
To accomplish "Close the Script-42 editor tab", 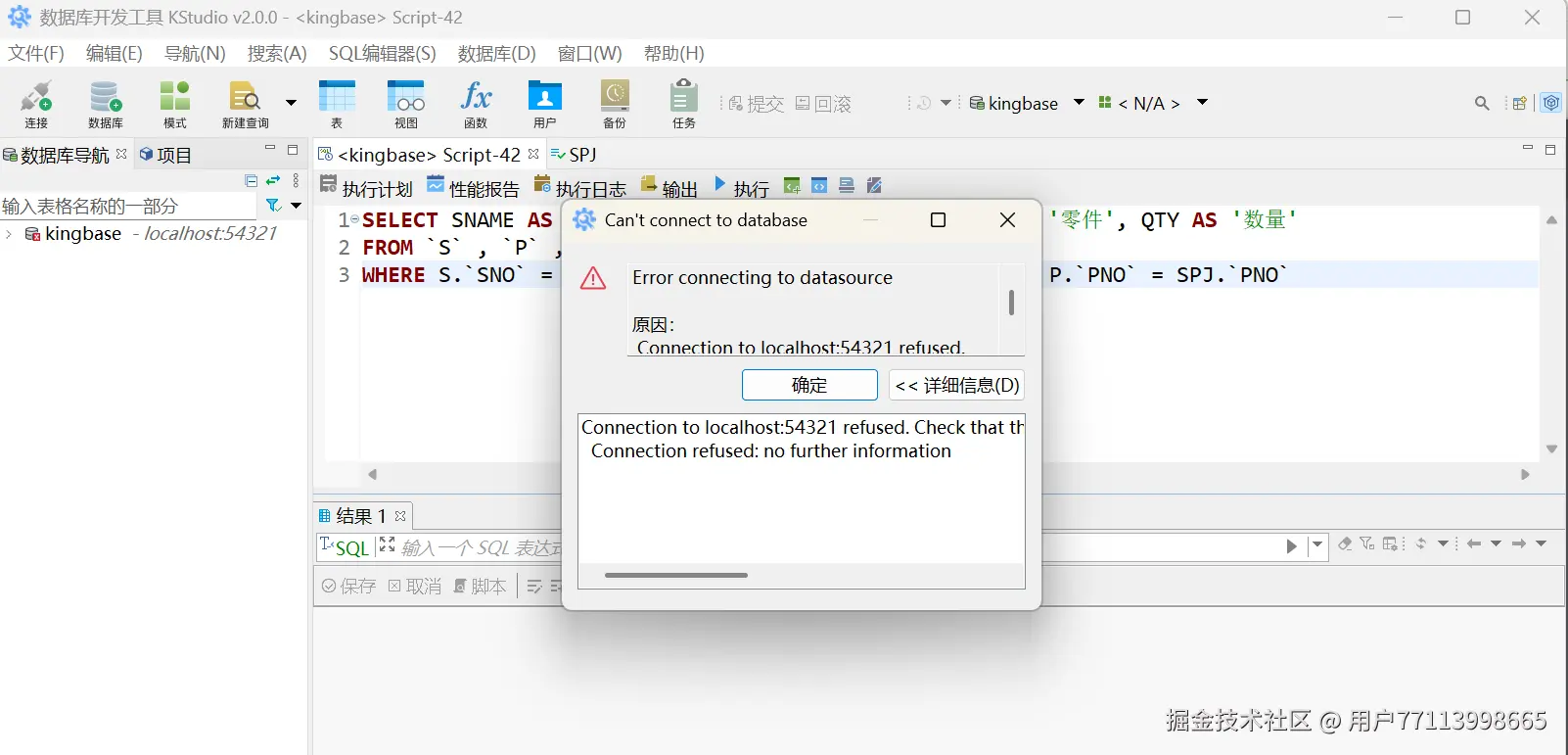I will click(533, 154).
